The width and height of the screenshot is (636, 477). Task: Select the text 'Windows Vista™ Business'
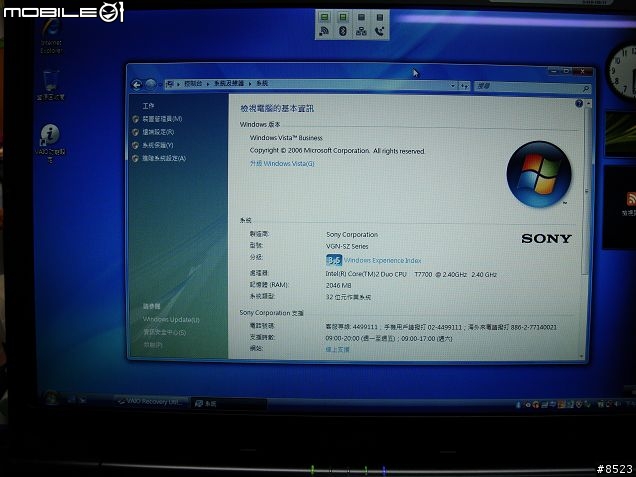[286, 138]
